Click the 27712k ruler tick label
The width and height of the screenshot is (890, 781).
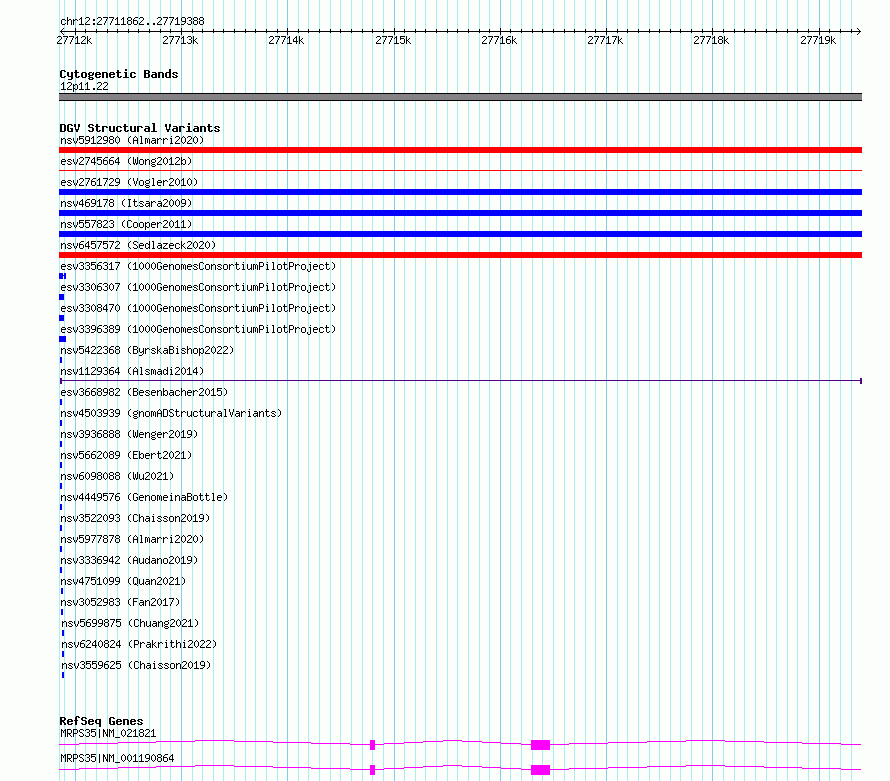point(74,40)
